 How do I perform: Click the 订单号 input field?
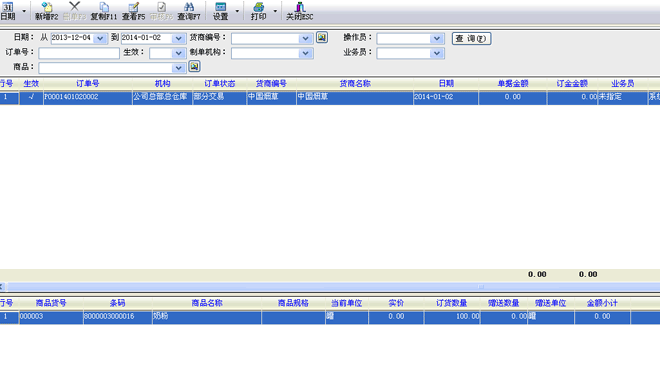click(x=79, y=53)
